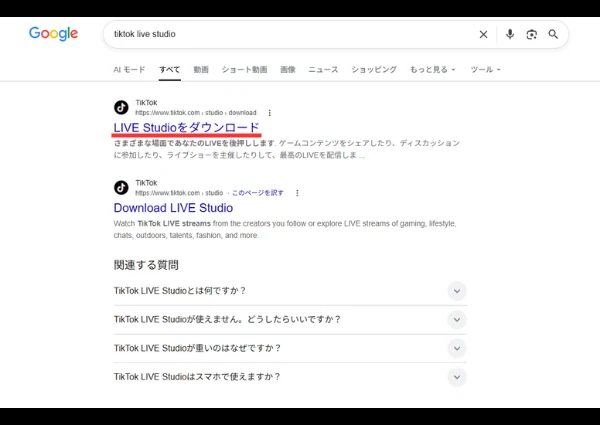Click the second result URL tiktok.com › studio
The image size is (600, 425).
pyautogui.click(x=179, y=193)
